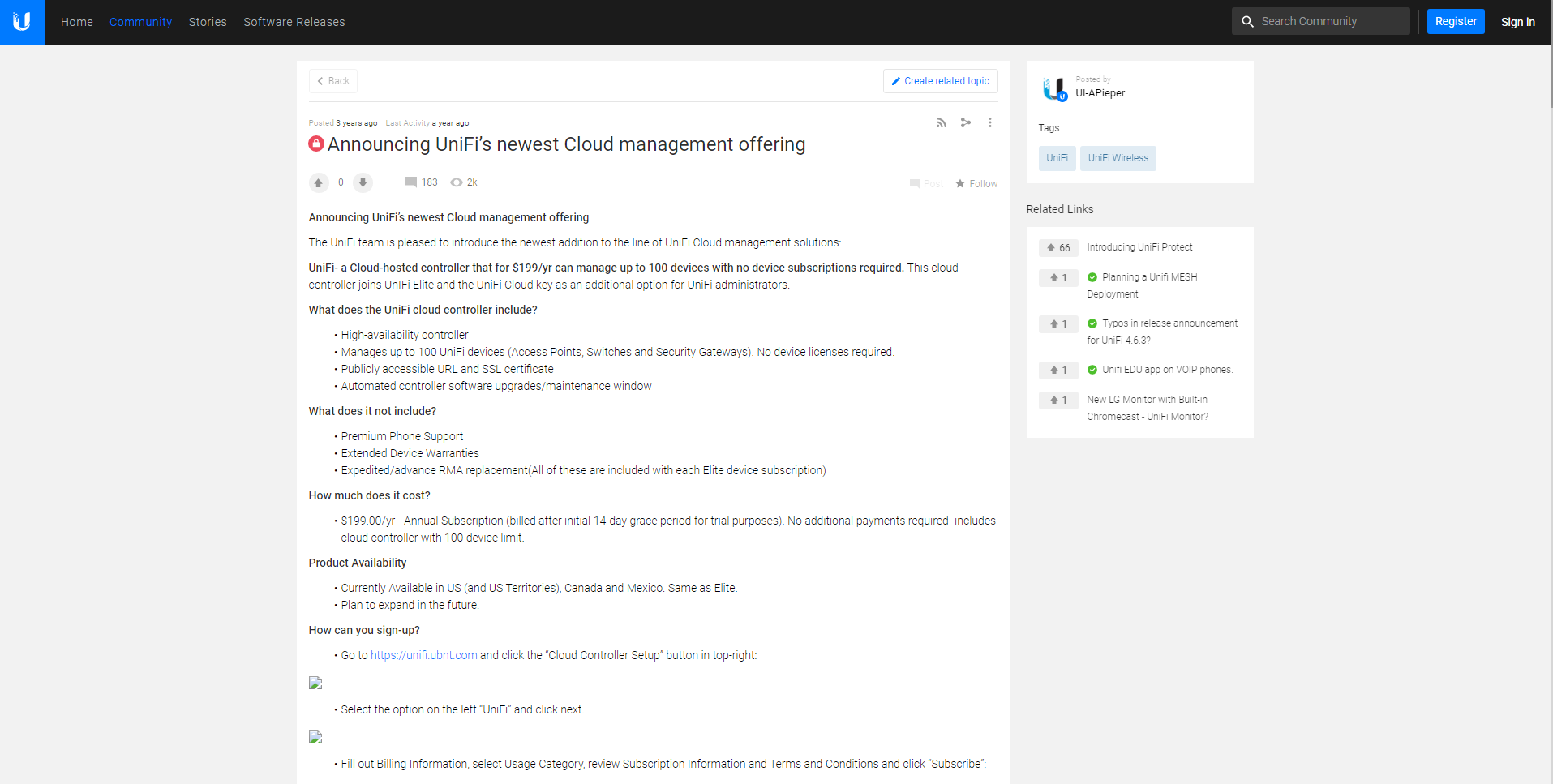Click the 'How much does it cost?' heading
Image resolution: width=1553 pixels, height=784 pixels.
(x=370, y=495)
